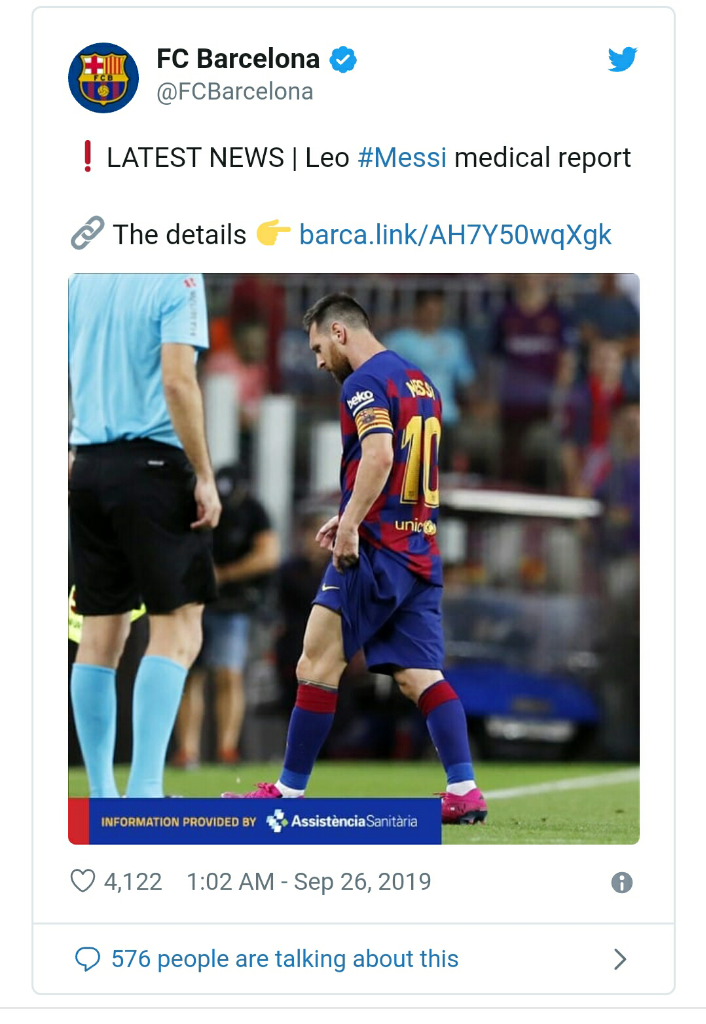Click the pointing hand emoji

273,232
